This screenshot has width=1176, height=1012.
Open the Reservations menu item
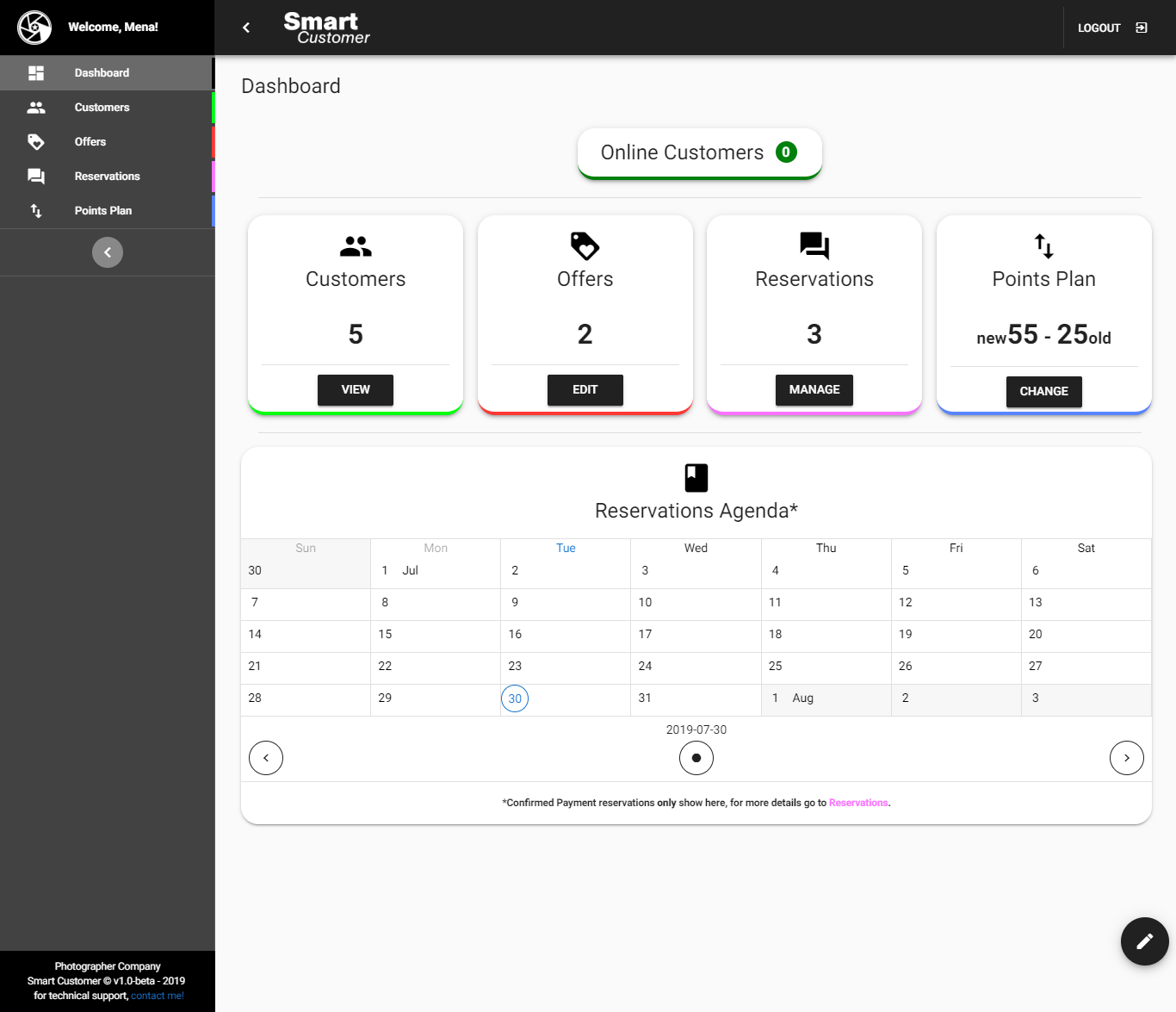[x=107, y=177]
